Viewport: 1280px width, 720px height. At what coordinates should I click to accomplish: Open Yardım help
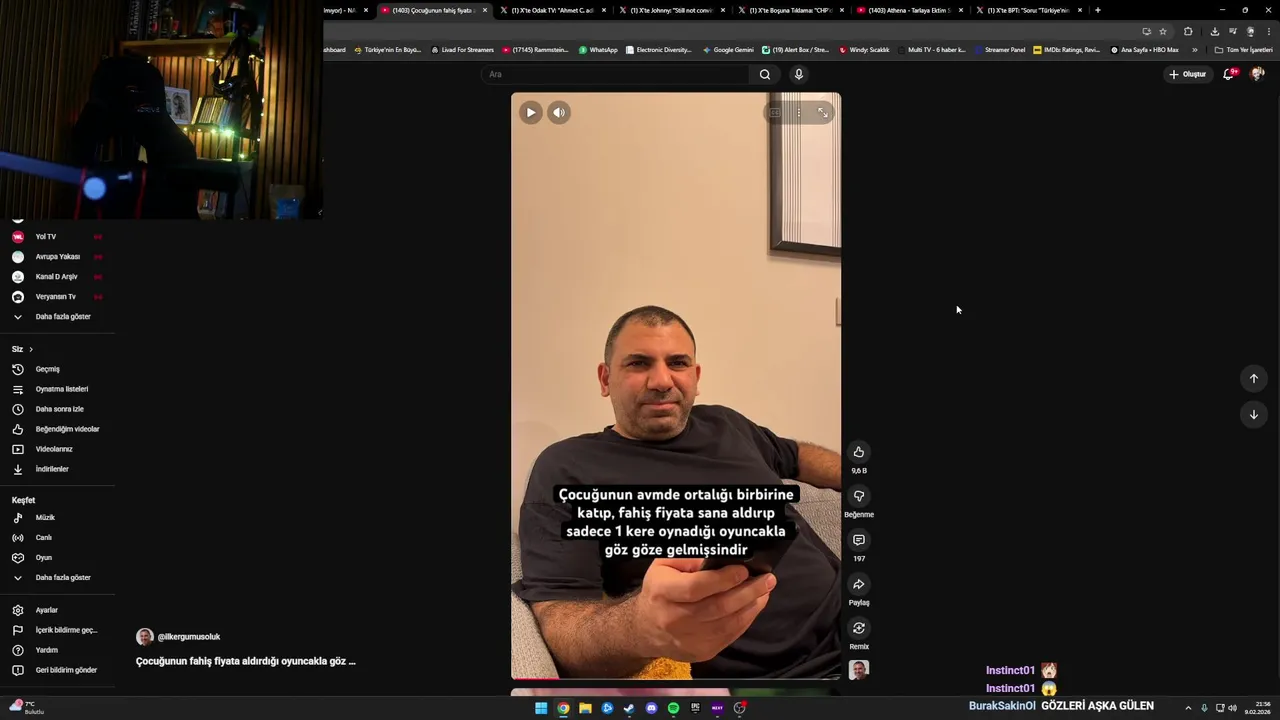click(57, 650)
